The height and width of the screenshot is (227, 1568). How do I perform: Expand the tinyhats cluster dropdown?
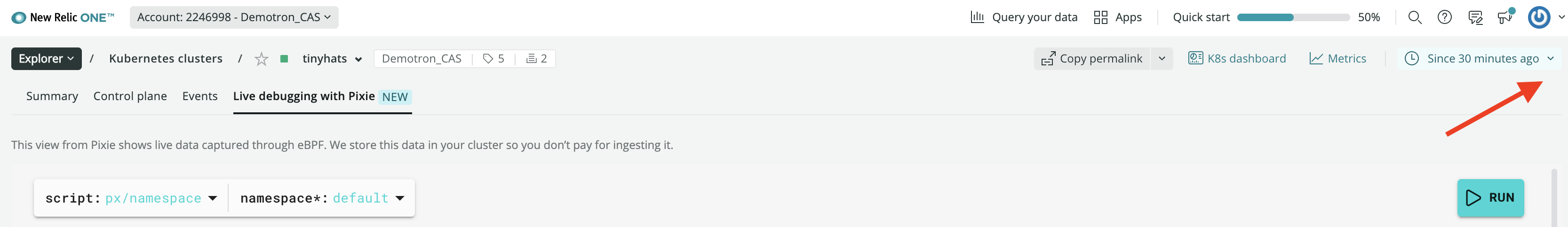click(x=358, y=60)
